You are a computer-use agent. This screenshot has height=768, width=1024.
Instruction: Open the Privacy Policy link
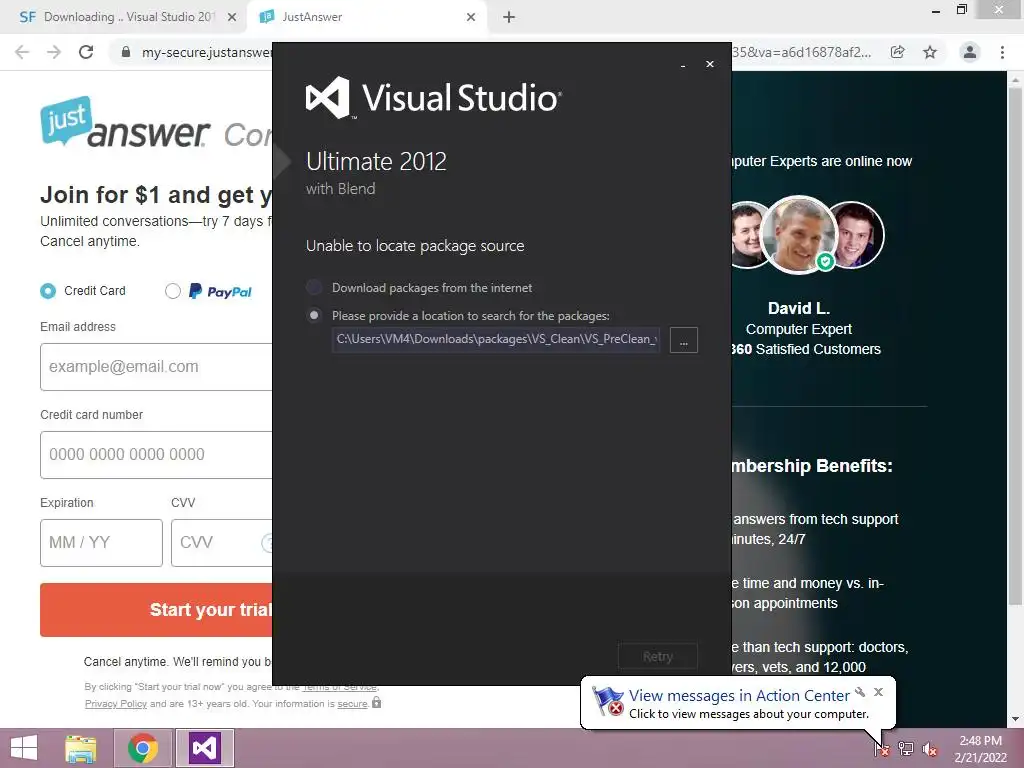[x=116, y=704]
